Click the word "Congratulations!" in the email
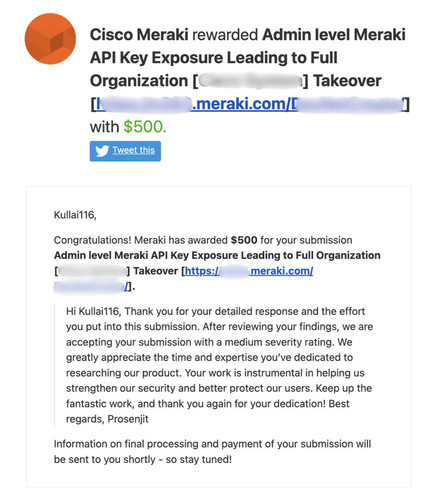Viewport: 442px width, 500px height. (93, 240)
